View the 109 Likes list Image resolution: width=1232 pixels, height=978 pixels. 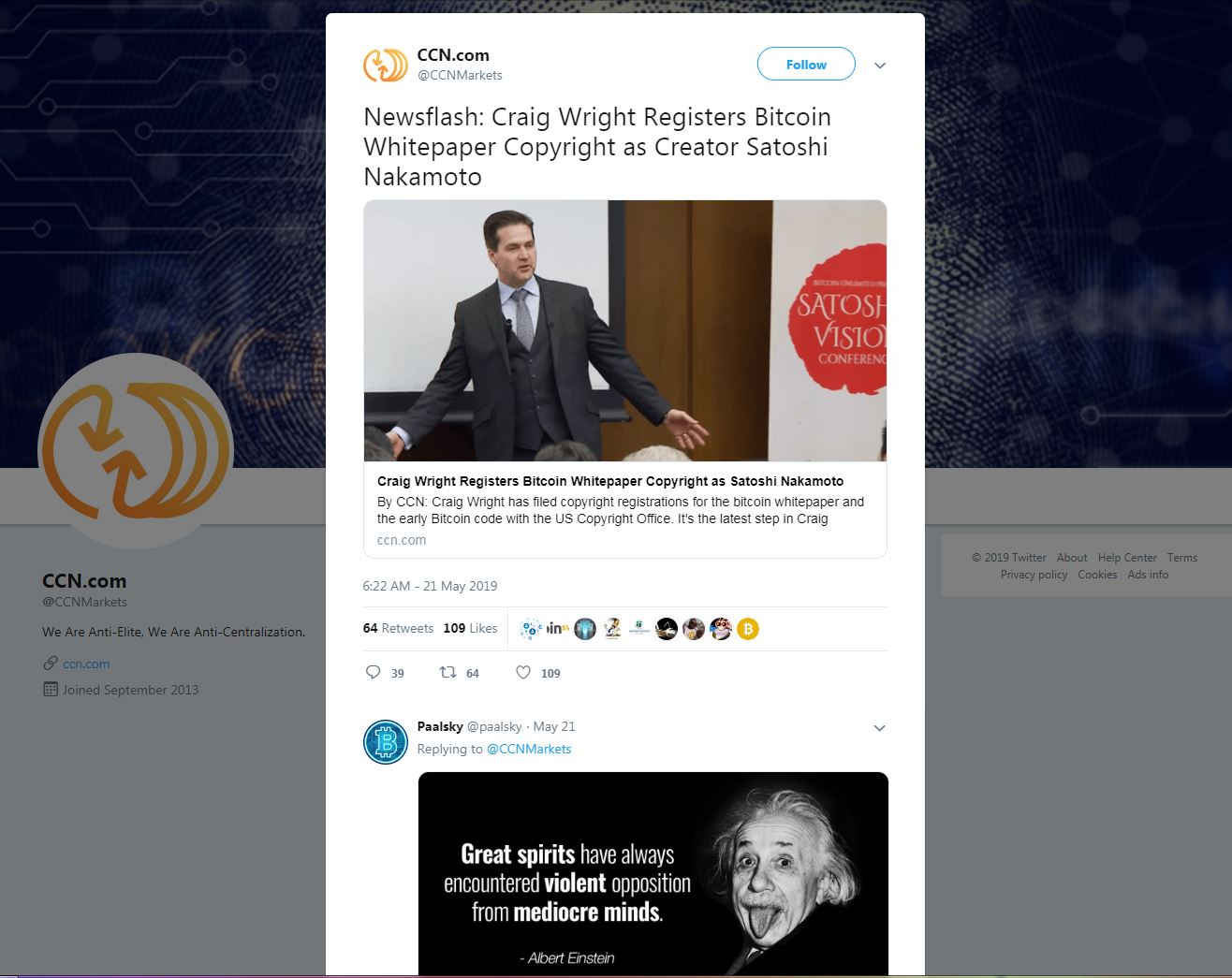(470, 628)
